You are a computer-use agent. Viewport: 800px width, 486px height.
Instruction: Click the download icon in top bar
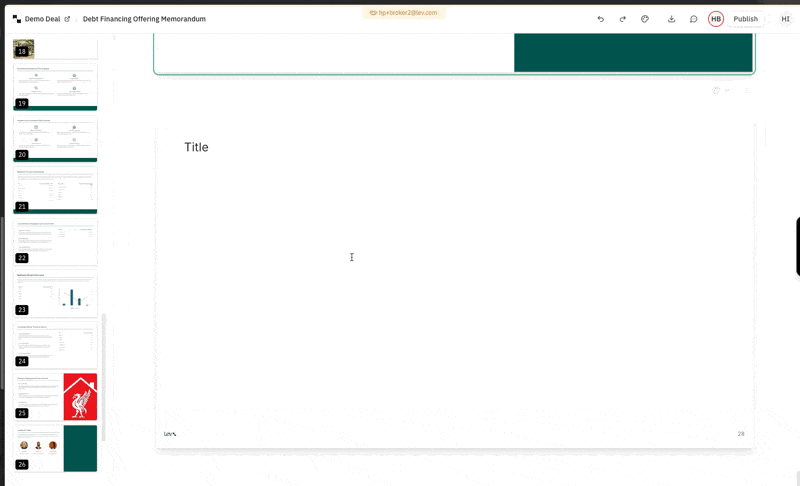671,19
